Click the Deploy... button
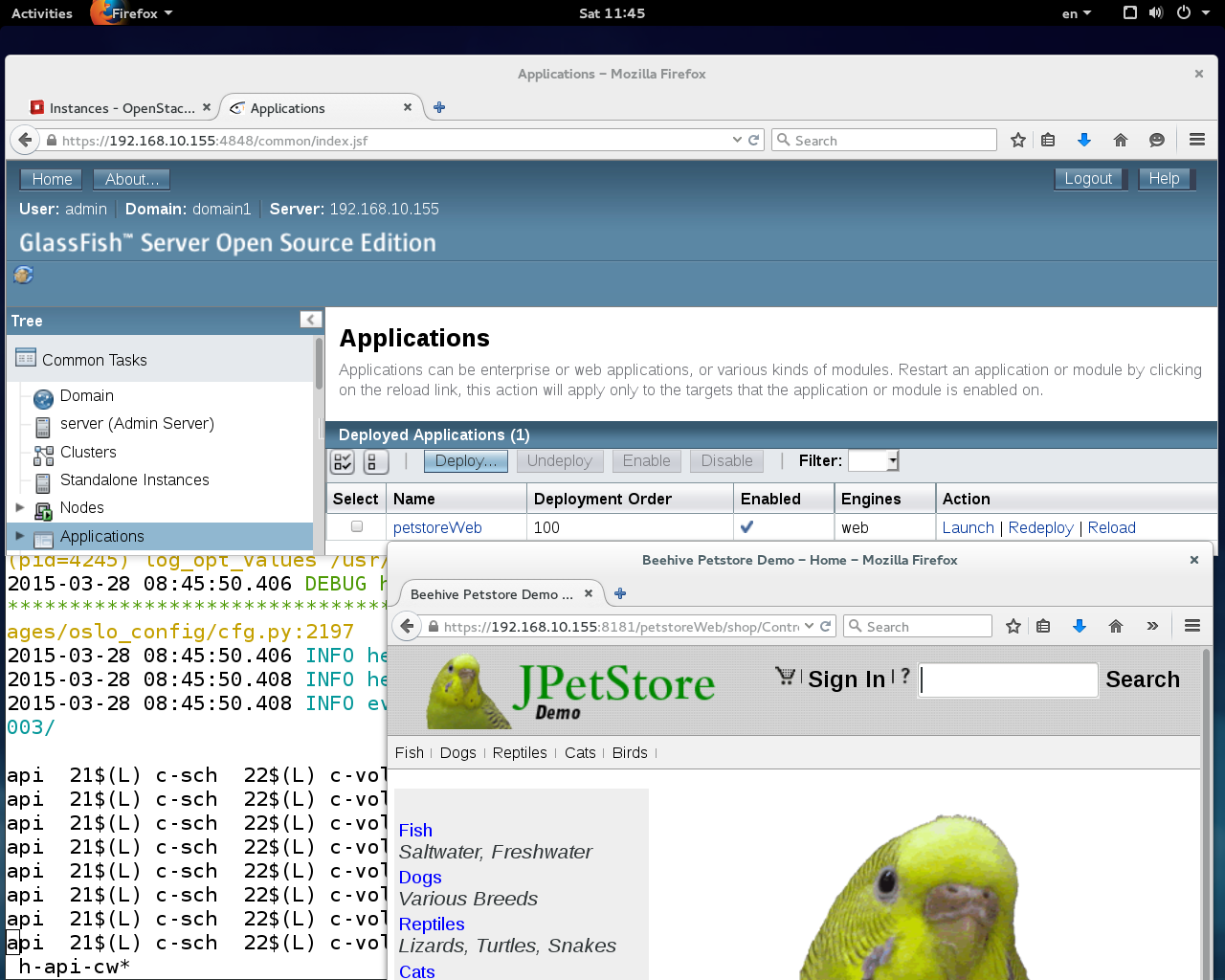 [466, 460]
